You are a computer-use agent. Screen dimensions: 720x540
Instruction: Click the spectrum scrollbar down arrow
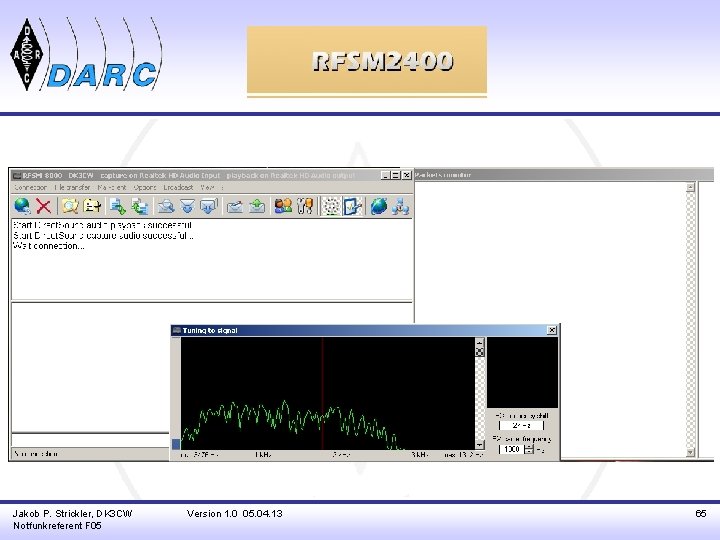[x=479, y=445]
